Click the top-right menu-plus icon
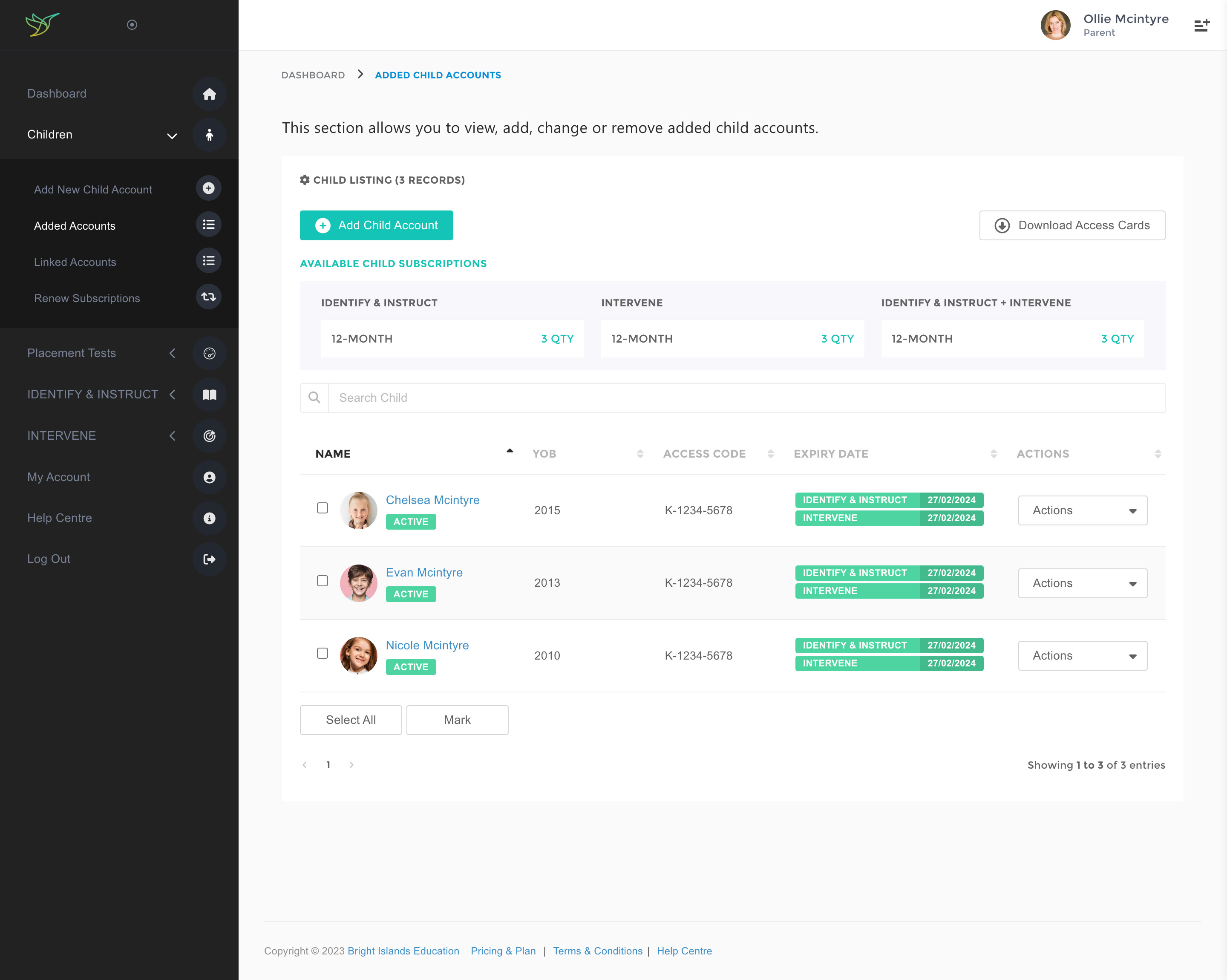Viewport: 1227px width, 980px height. tap(1201, 26)
